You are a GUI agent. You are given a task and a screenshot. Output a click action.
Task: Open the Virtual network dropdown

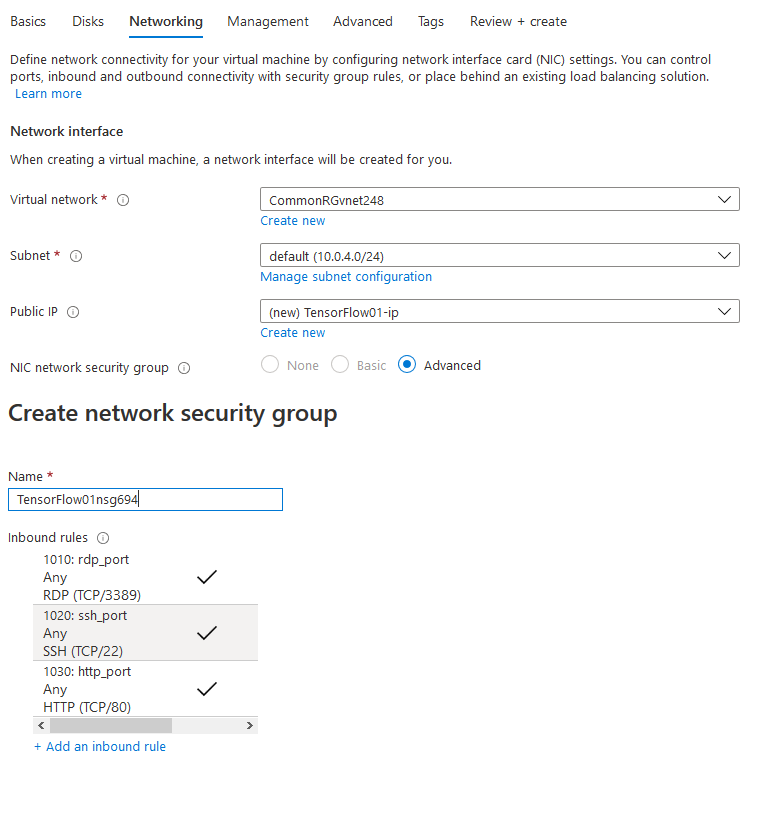click(500, 199)
